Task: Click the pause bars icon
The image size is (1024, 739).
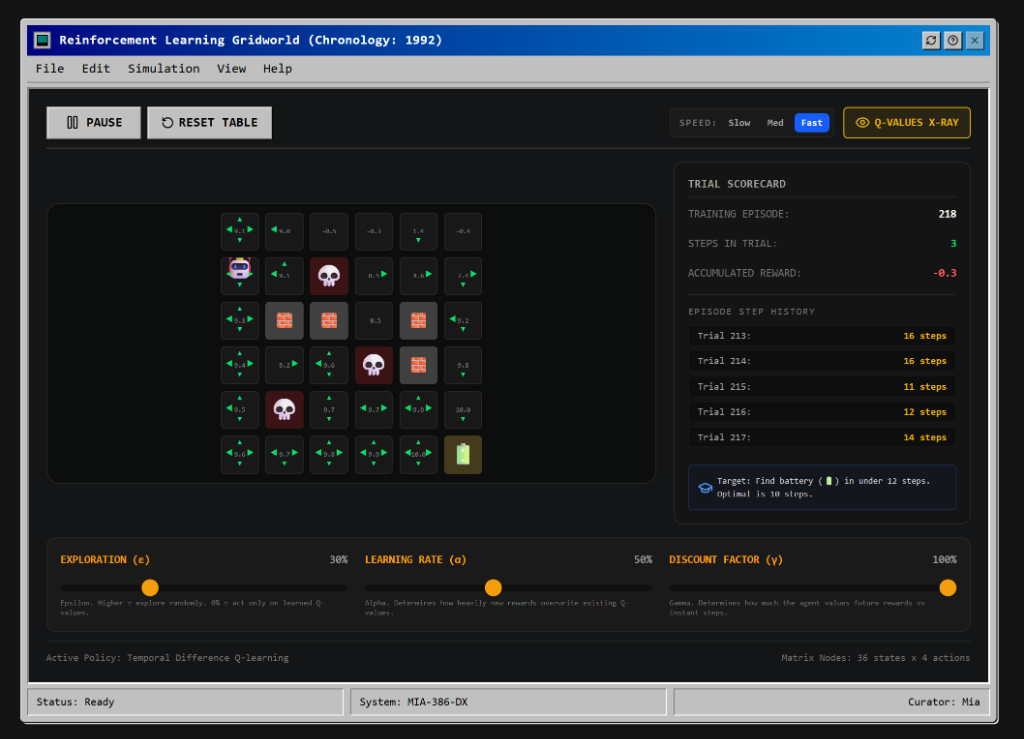Action: [72, 123]
